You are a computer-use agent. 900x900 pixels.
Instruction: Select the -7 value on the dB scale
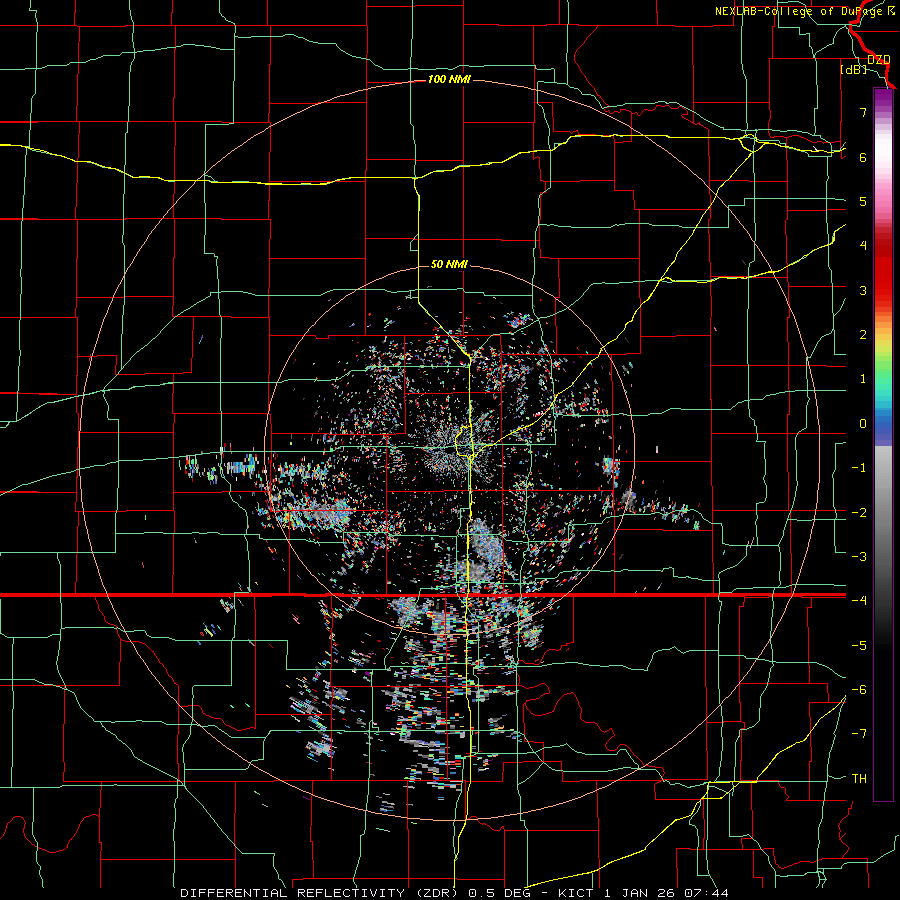(859, 734)
